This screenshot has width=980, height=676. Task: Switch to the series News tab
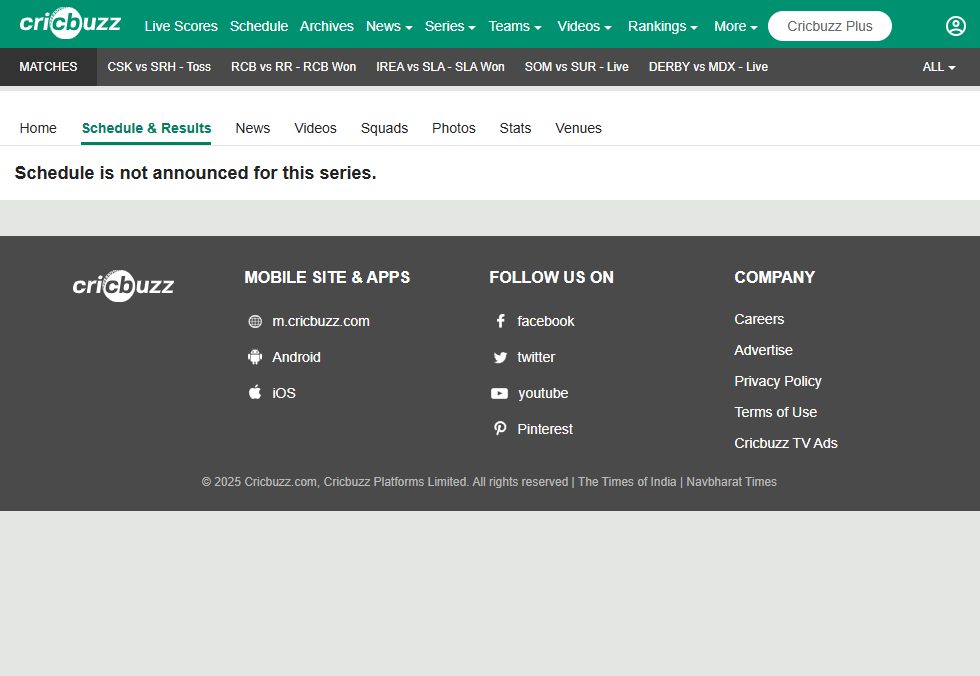coord(252,128)
